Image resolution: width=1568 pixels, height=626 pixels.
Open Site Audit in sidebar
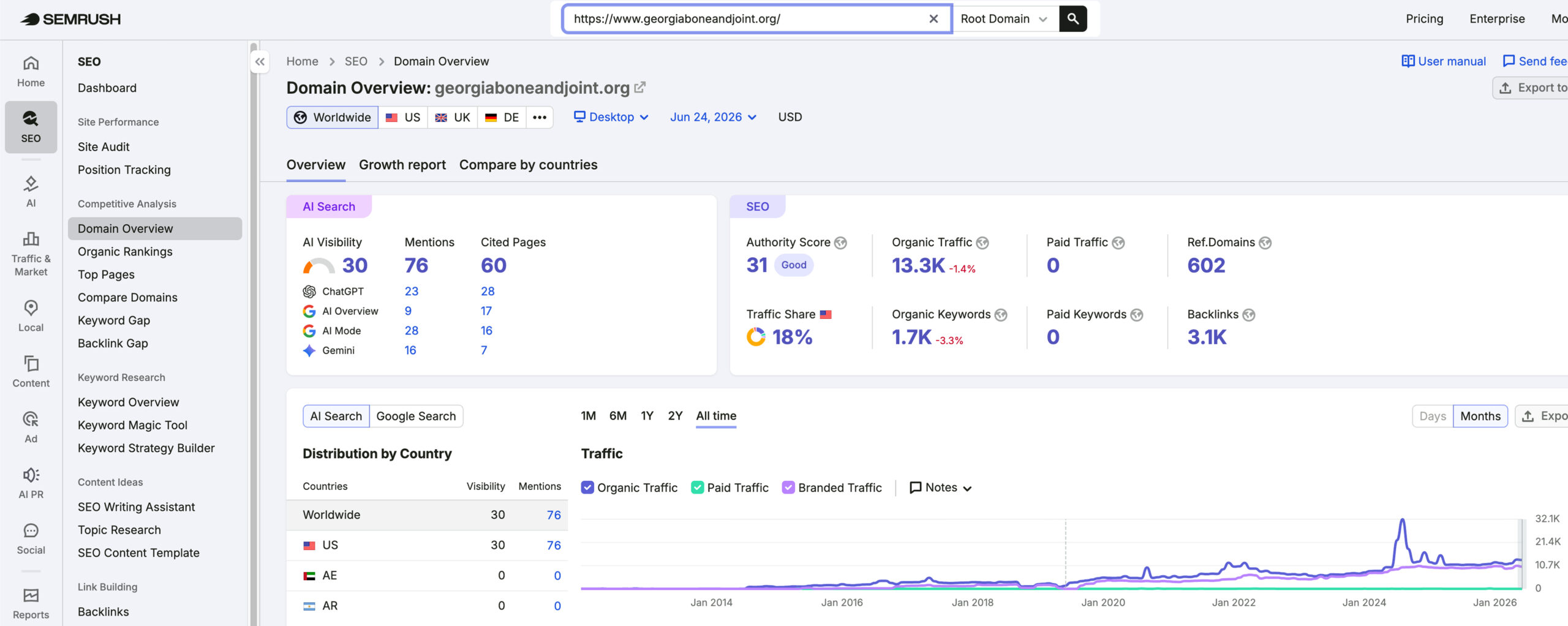[104, 147]
